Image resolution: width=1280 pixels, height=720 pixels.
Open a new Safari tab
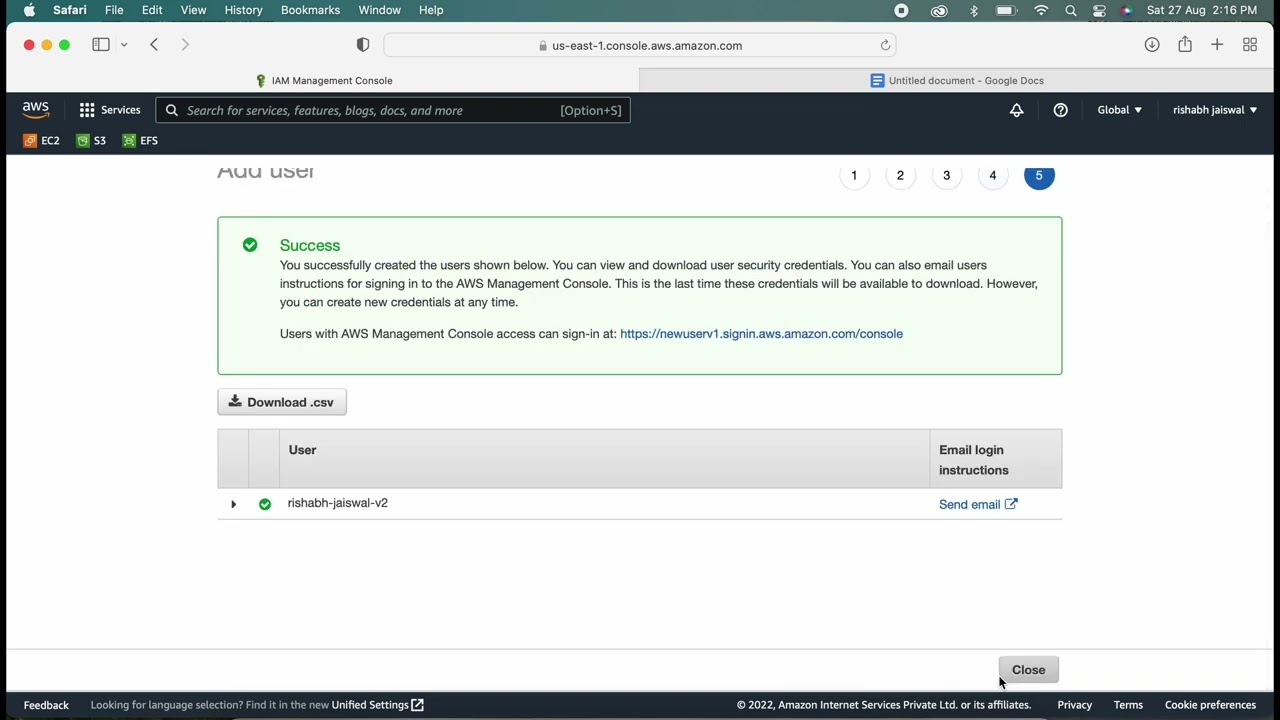[x=1217, y=45]
